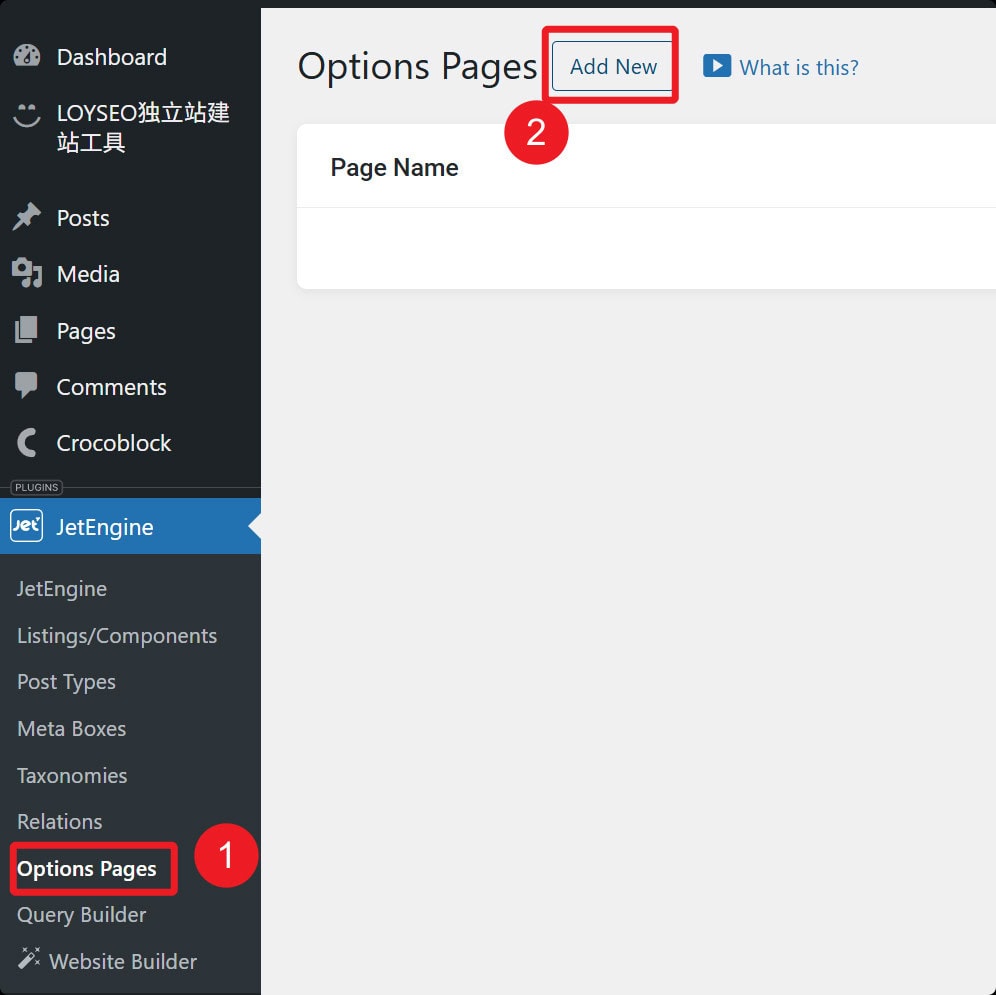
Task: Click the Dashboard gauge icon
Action: click(x=27, y=57)
